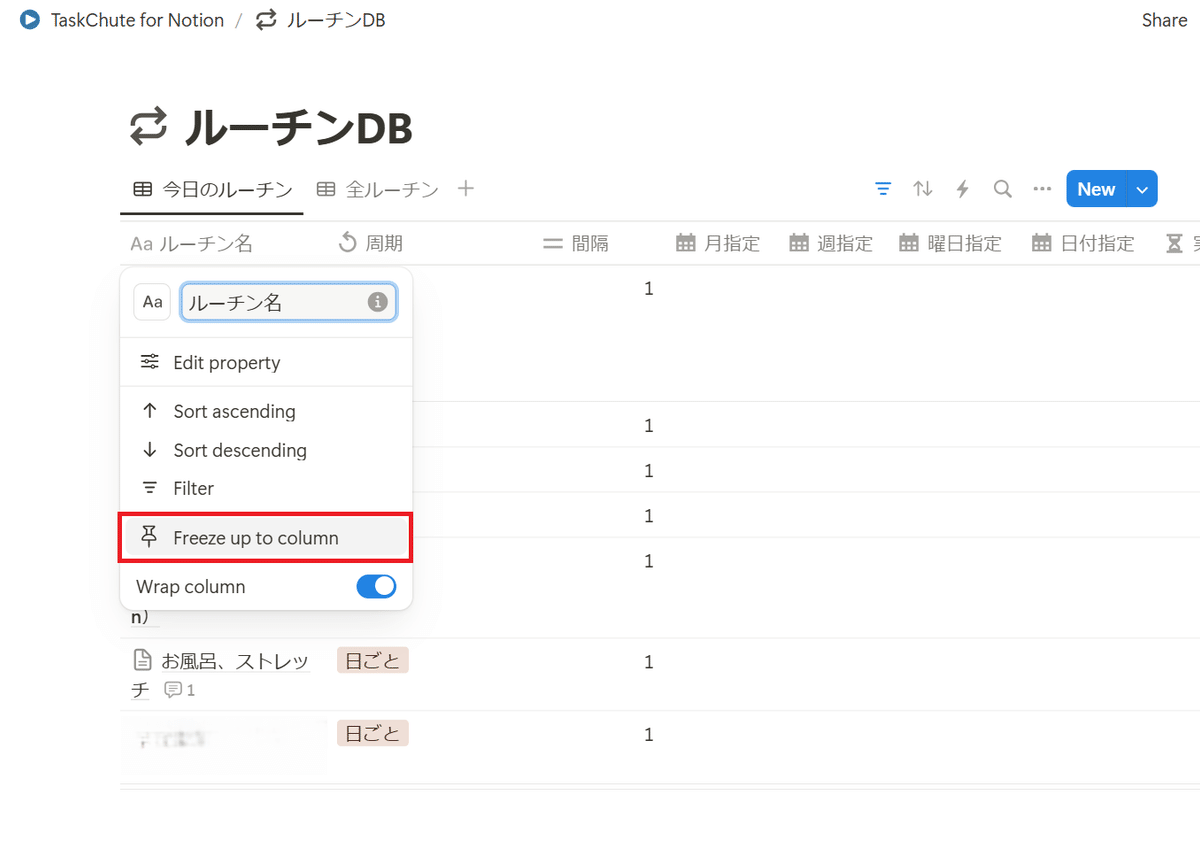Open the filter icon in the view toolbar
The height and width of the screenshot is (841, 1200).
tap(882, 188)
